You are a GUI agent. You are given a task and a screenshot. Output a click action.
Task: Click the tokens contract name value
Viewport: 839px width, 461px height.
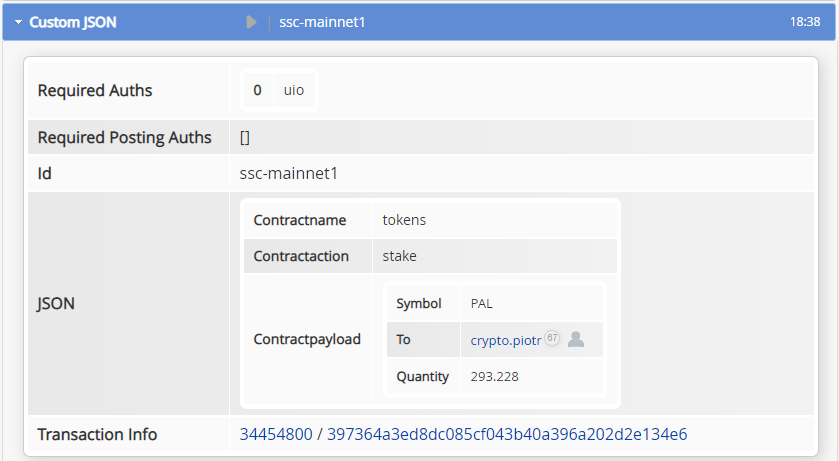click(x=404, y=220)
